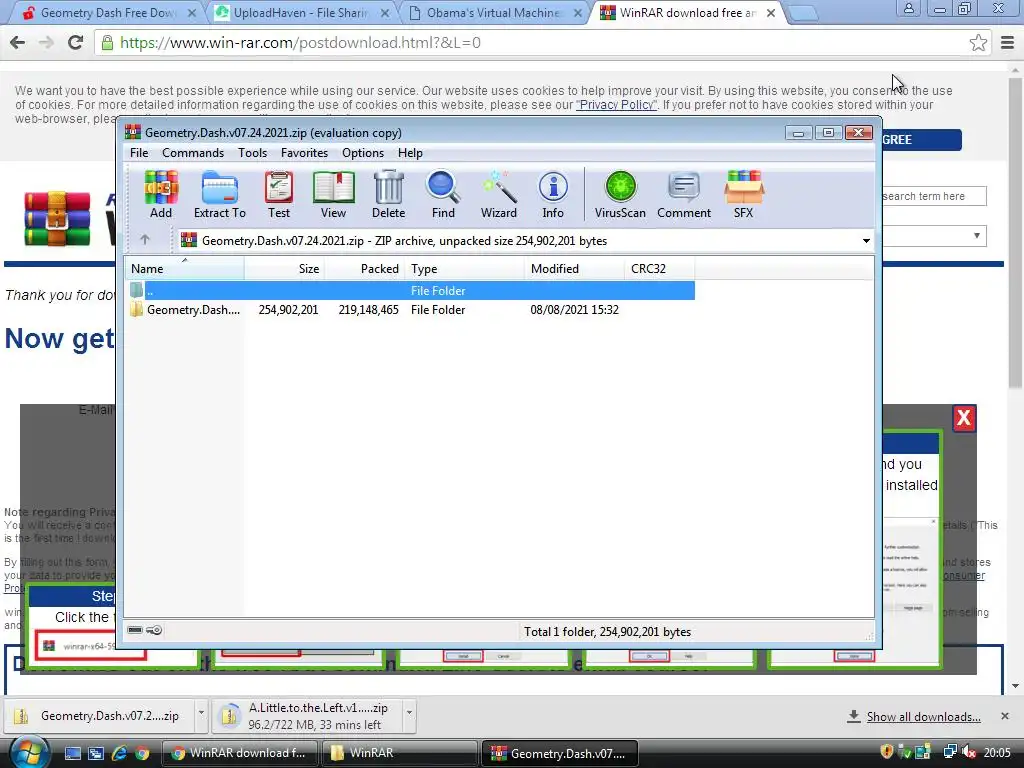Click Chrome back arrow
This screenshot has width=1024, height=768.
point(18,42)
